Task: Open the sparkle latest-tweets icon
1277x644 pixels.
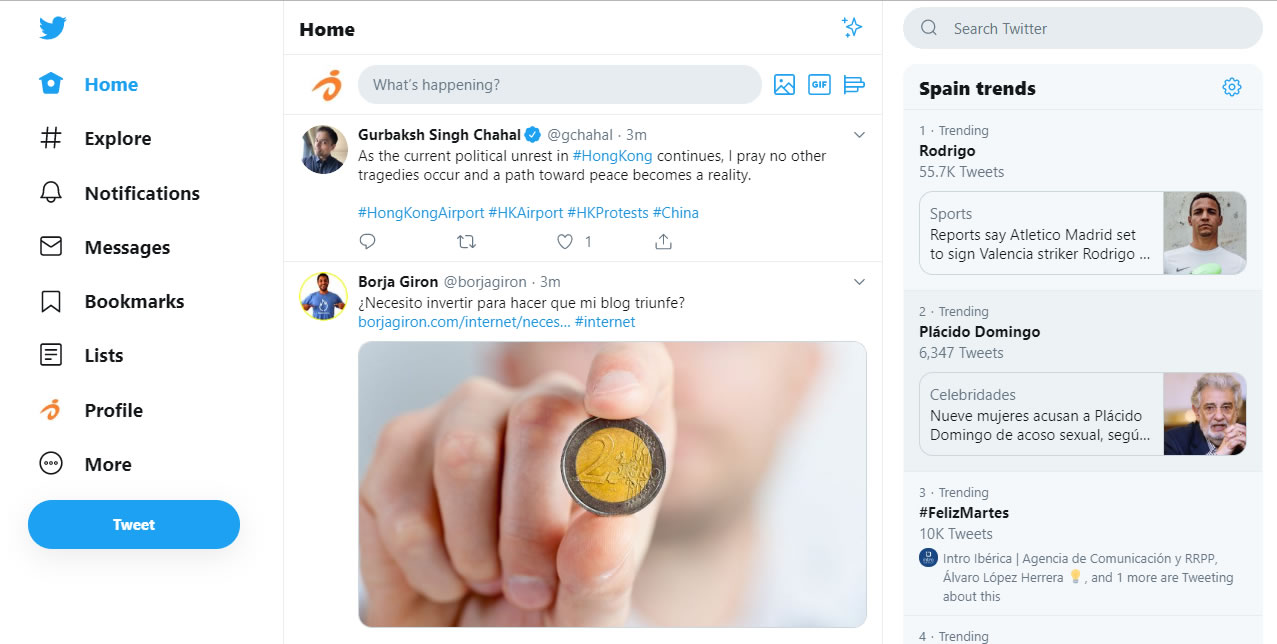Action: coord(852,28)
